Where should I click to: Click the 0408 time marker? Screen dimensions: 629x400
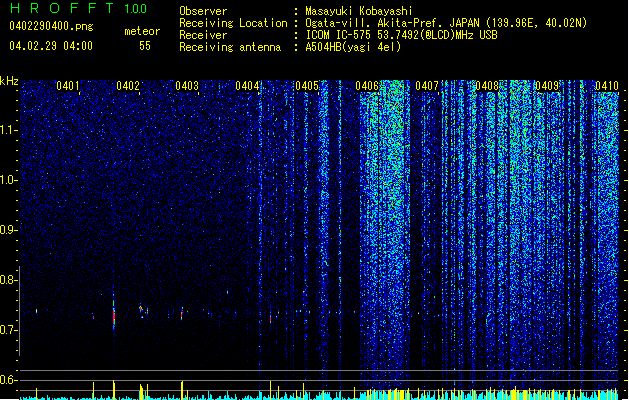tap(487, 86)
